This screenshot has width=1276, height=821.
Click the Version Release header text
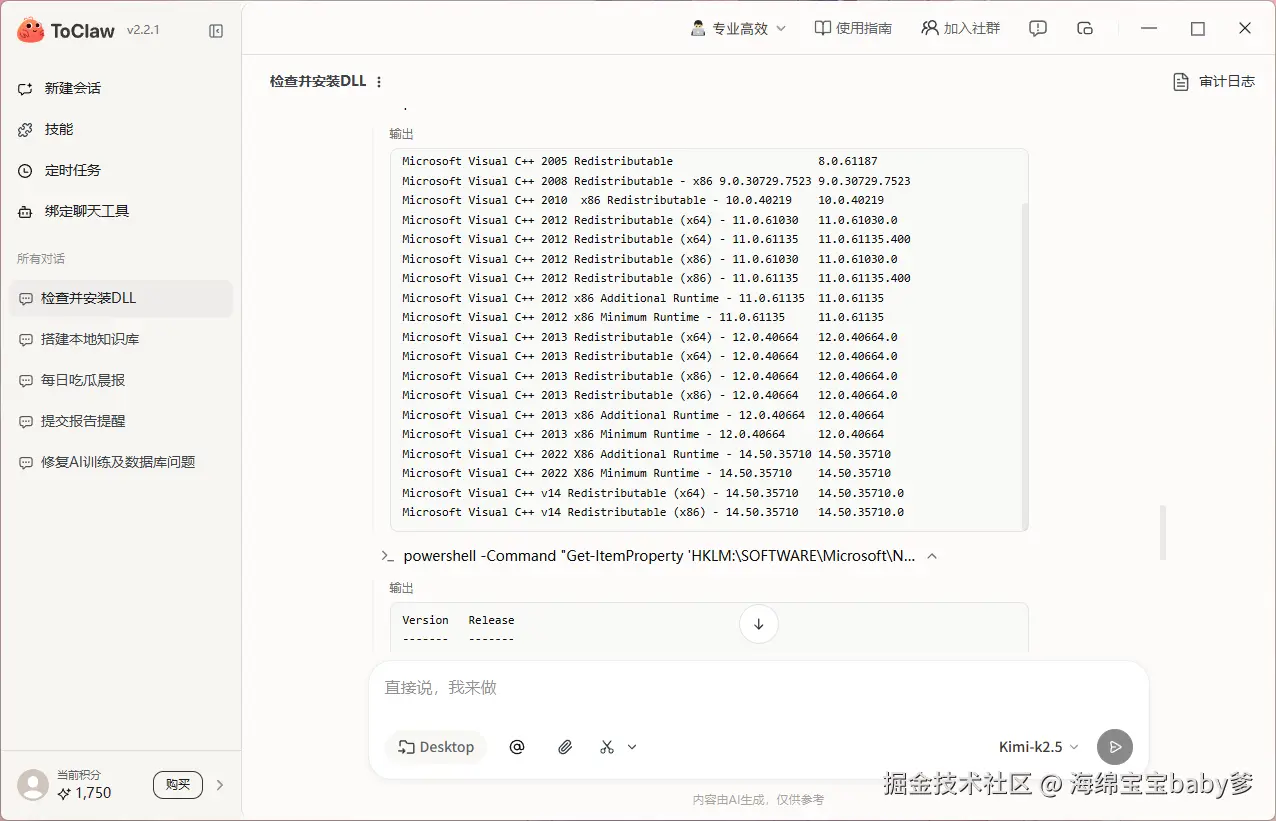[458, 620]
